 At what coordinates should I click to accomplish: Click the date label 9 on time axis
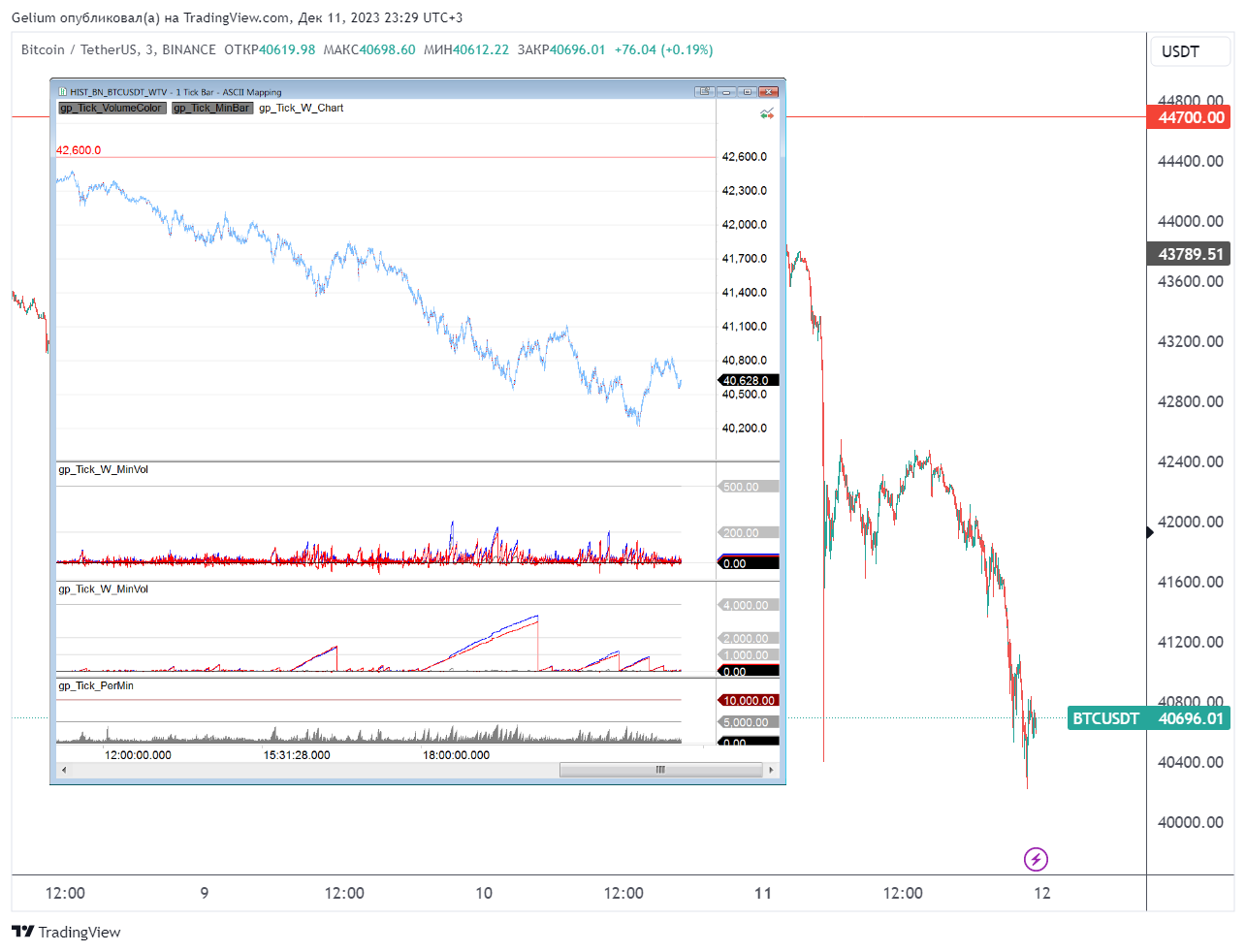point(205,893)
